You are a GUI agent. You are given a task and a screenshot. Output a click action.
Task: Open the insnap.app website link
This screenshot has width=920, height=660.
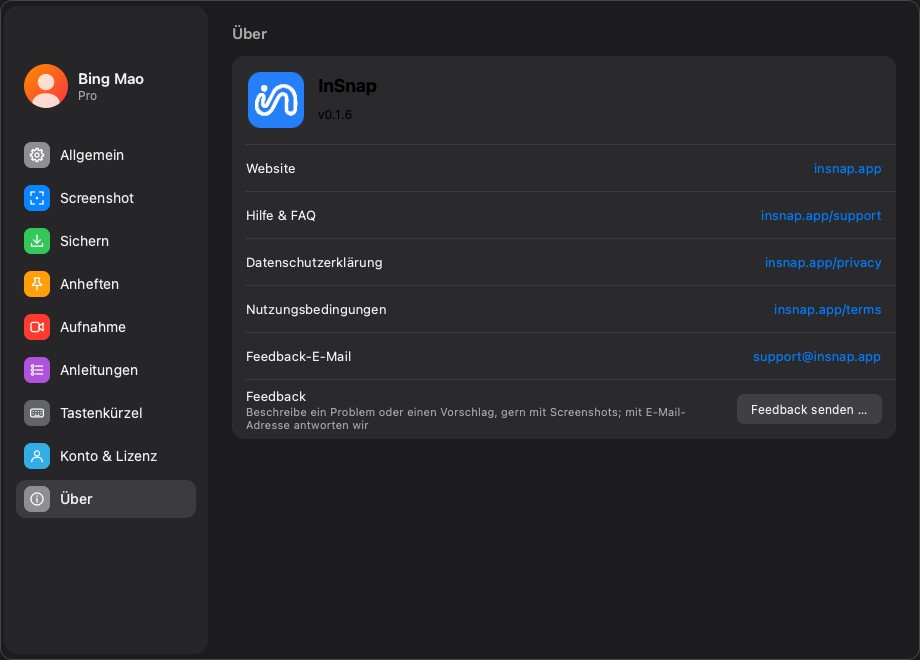coord(847,168)
